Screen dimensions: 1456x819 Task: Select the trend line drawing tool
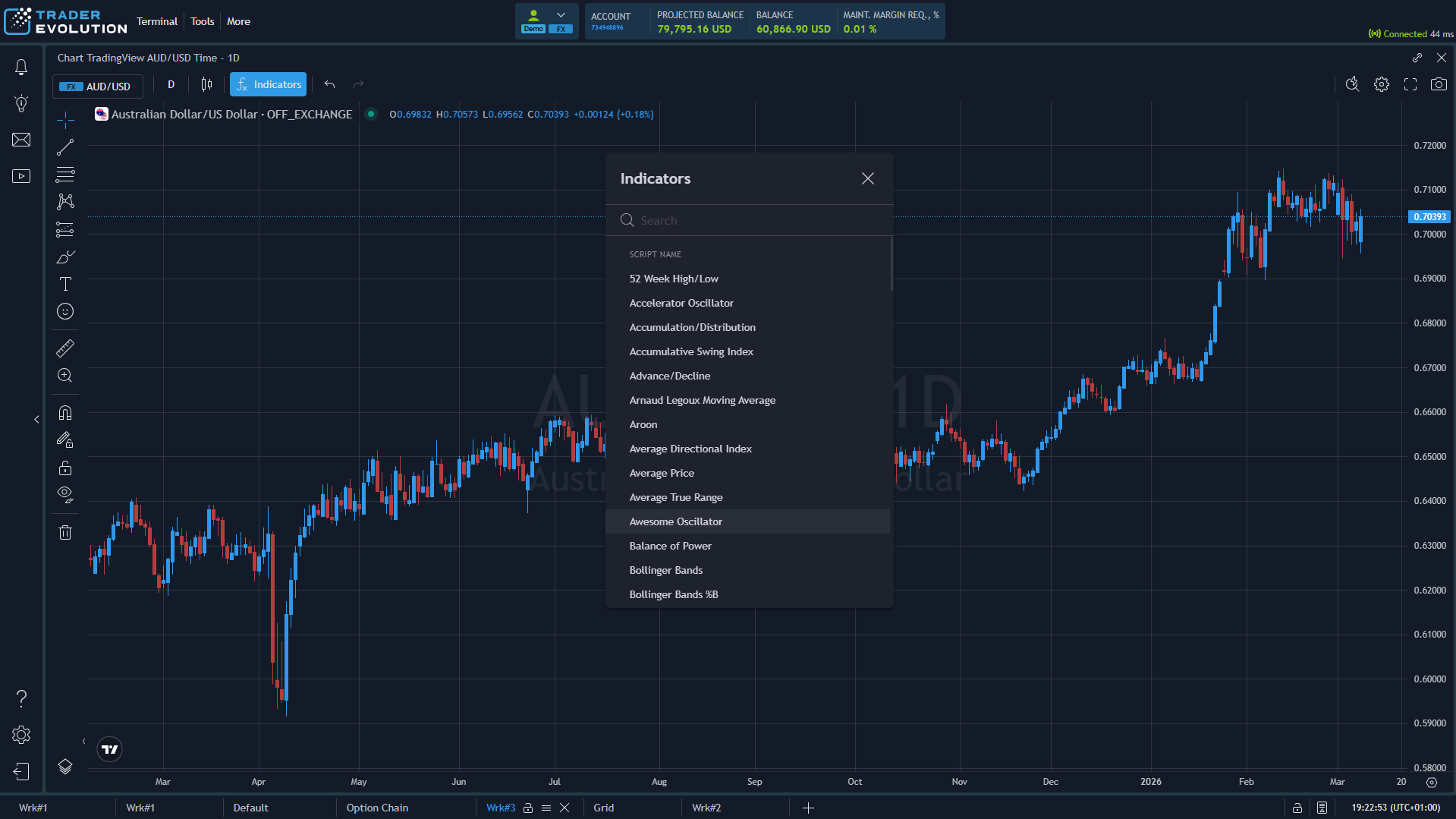65,146
